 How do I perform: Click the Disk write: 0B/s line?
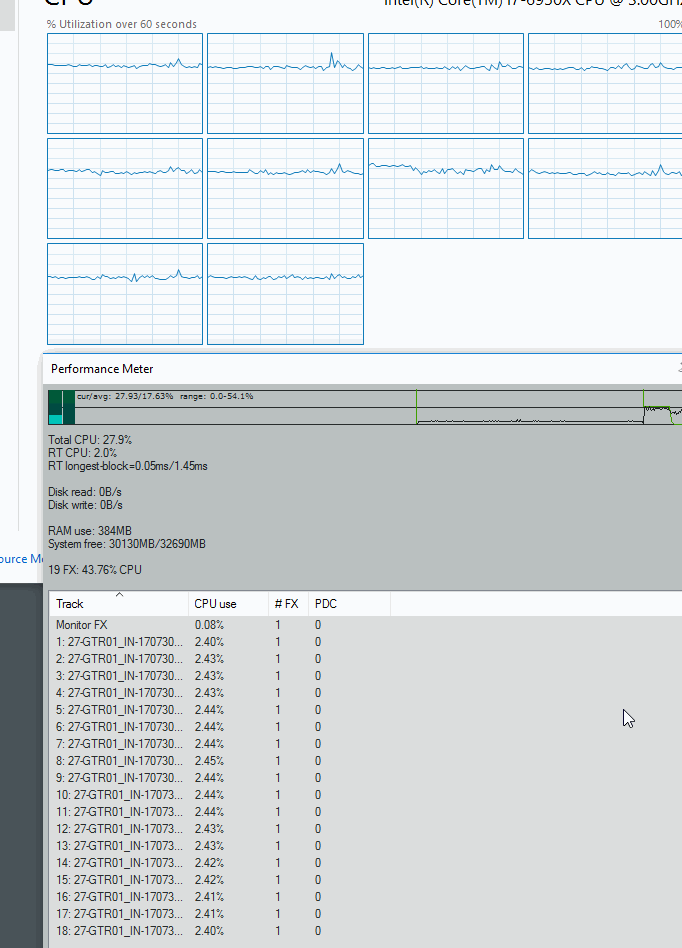[x=85, y=505]
